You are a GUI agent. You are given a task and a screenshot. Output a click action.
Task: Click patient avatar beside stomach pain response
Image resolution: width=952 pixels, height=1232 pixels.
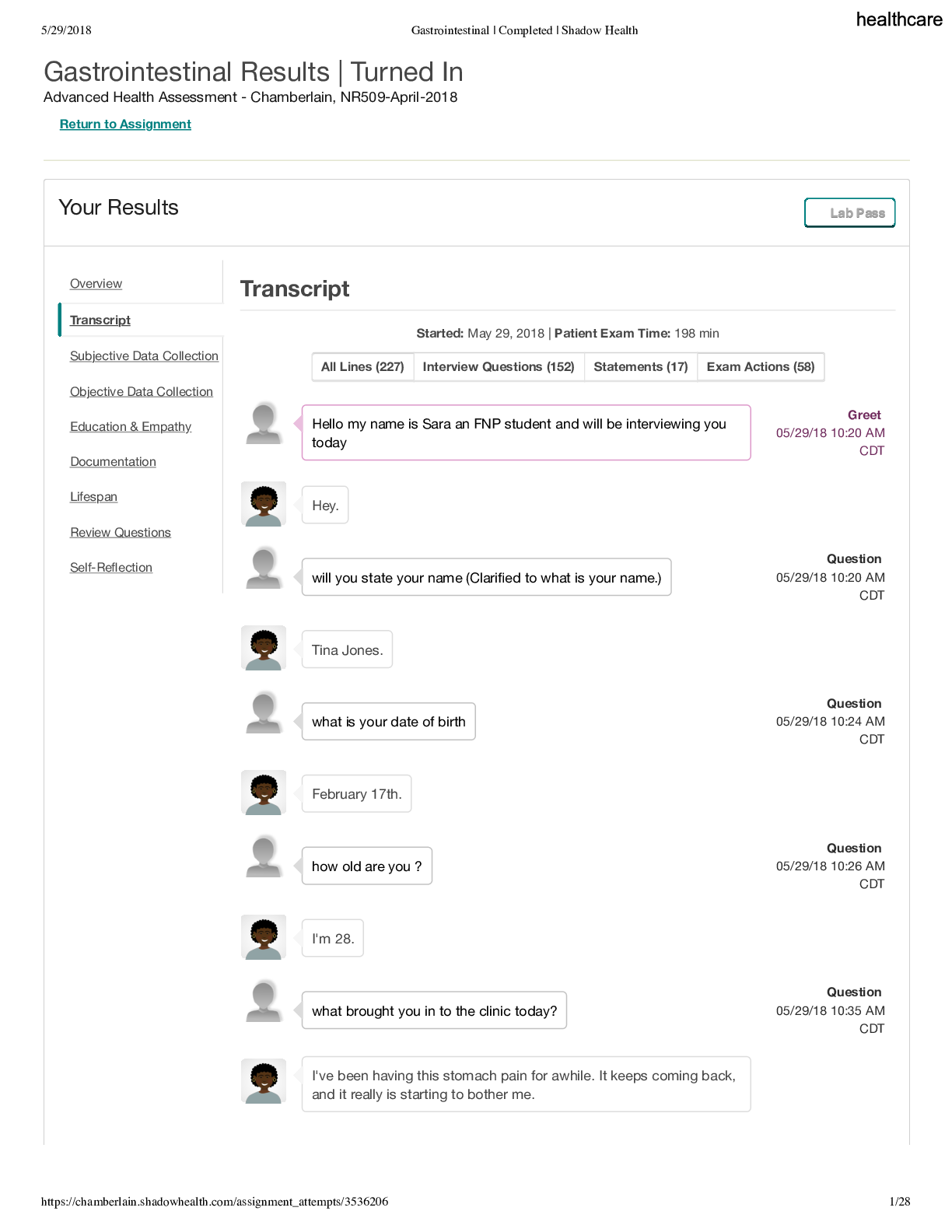coord(264,1081)
